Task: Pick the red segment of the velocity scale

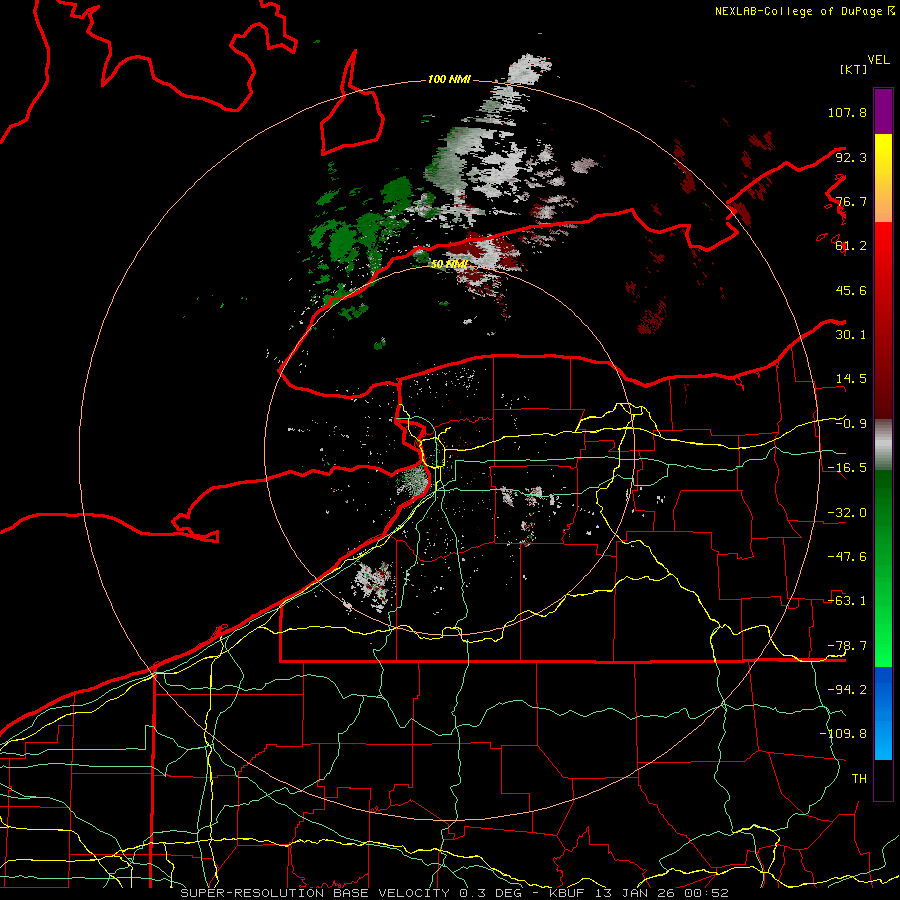Action: (x=883, y=320)
